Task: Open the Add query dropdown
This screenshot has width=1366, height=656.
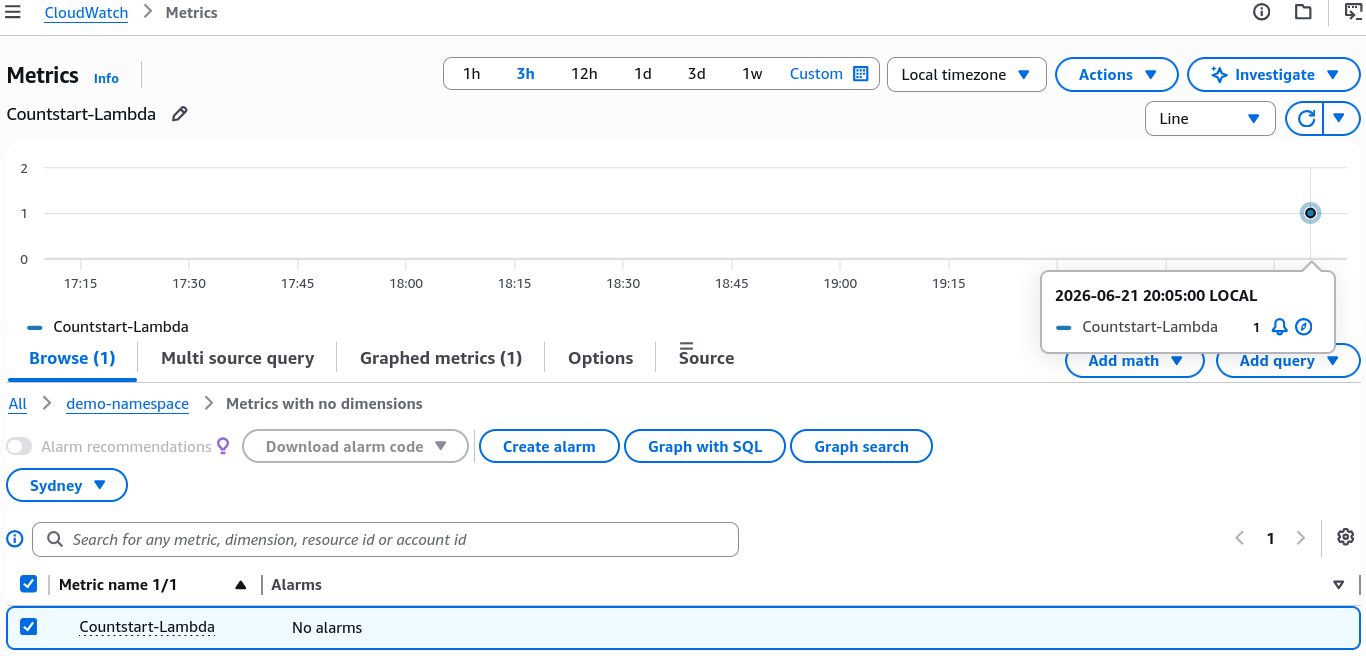Action: click(1288, 361)
